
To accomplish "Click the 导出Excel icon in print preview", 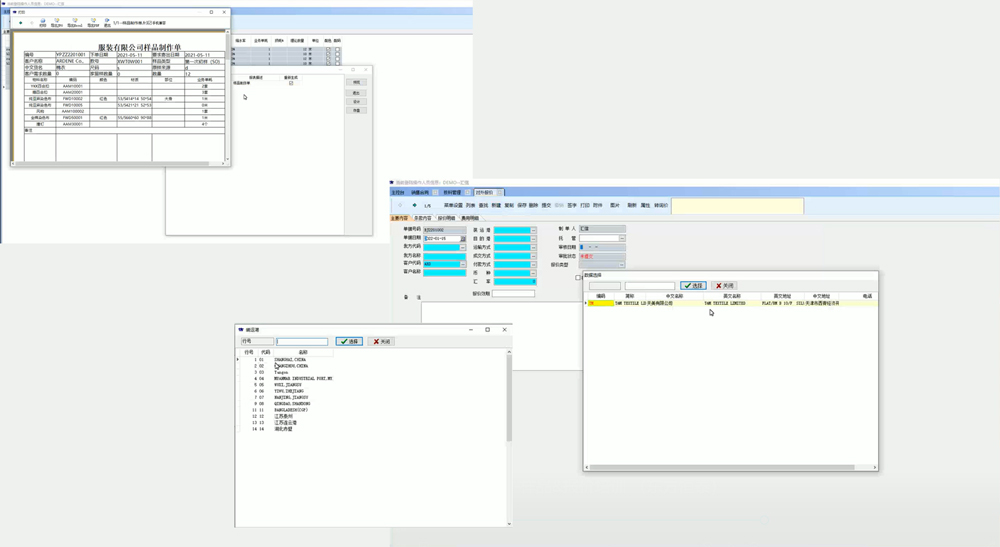I will 75,22.
